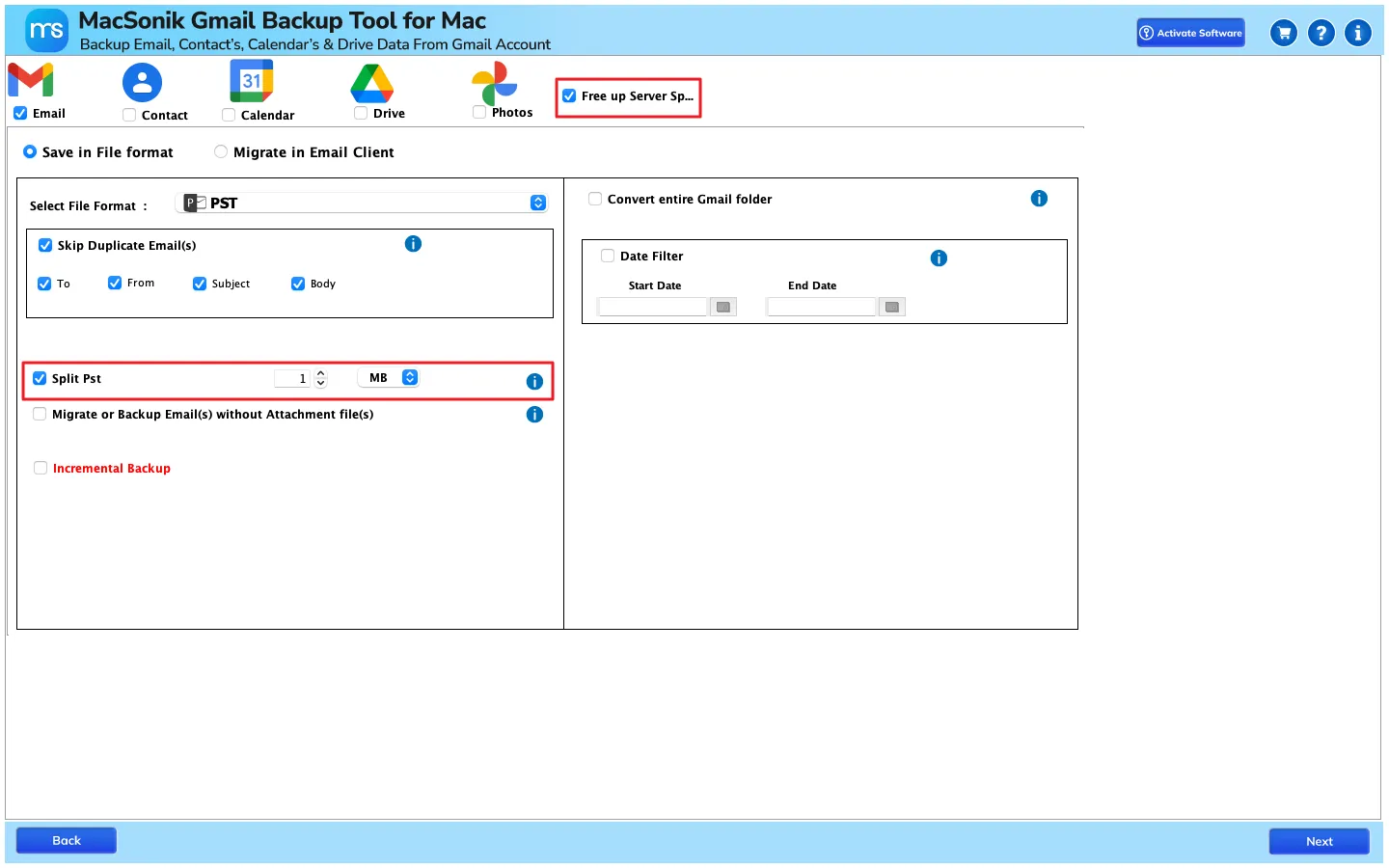Decrease the Split Pst size value
This screenshot has width=1389, height=868.
pyautogui.click(x=321, y=383)
